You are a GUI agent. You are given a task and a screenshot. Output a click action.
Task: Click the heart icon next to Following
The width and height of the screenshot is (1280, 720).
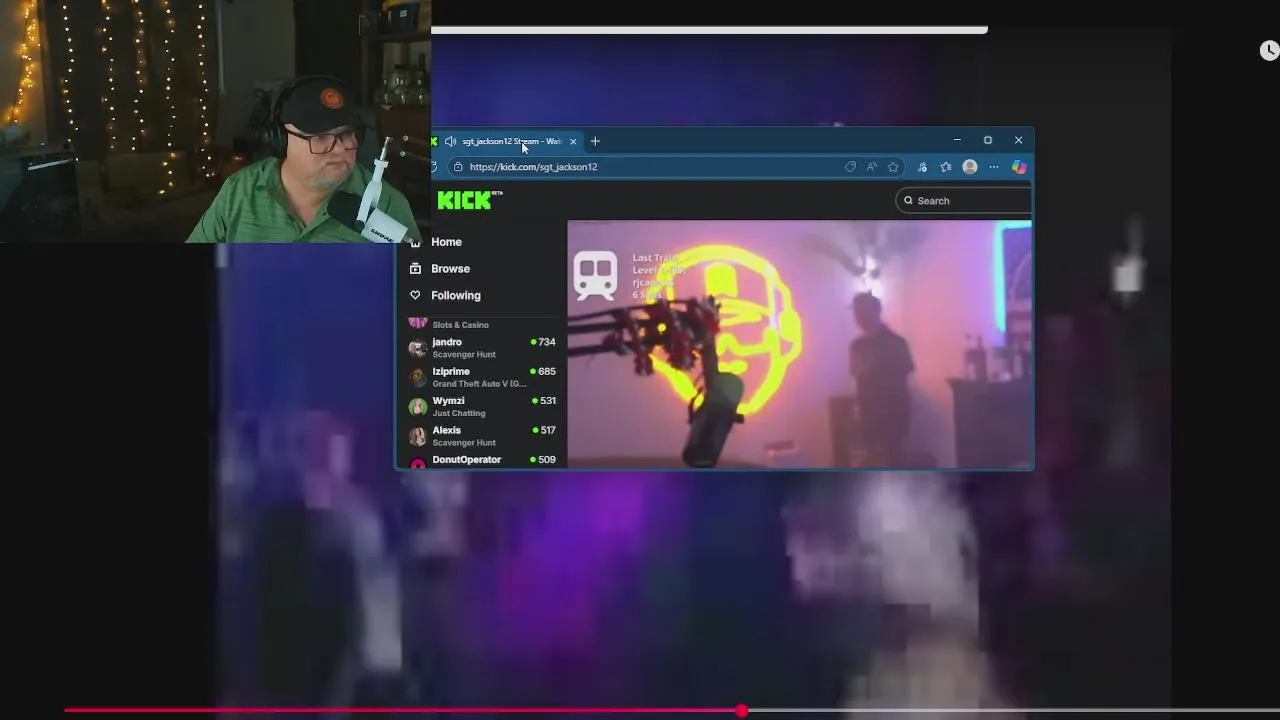point(415,296)
